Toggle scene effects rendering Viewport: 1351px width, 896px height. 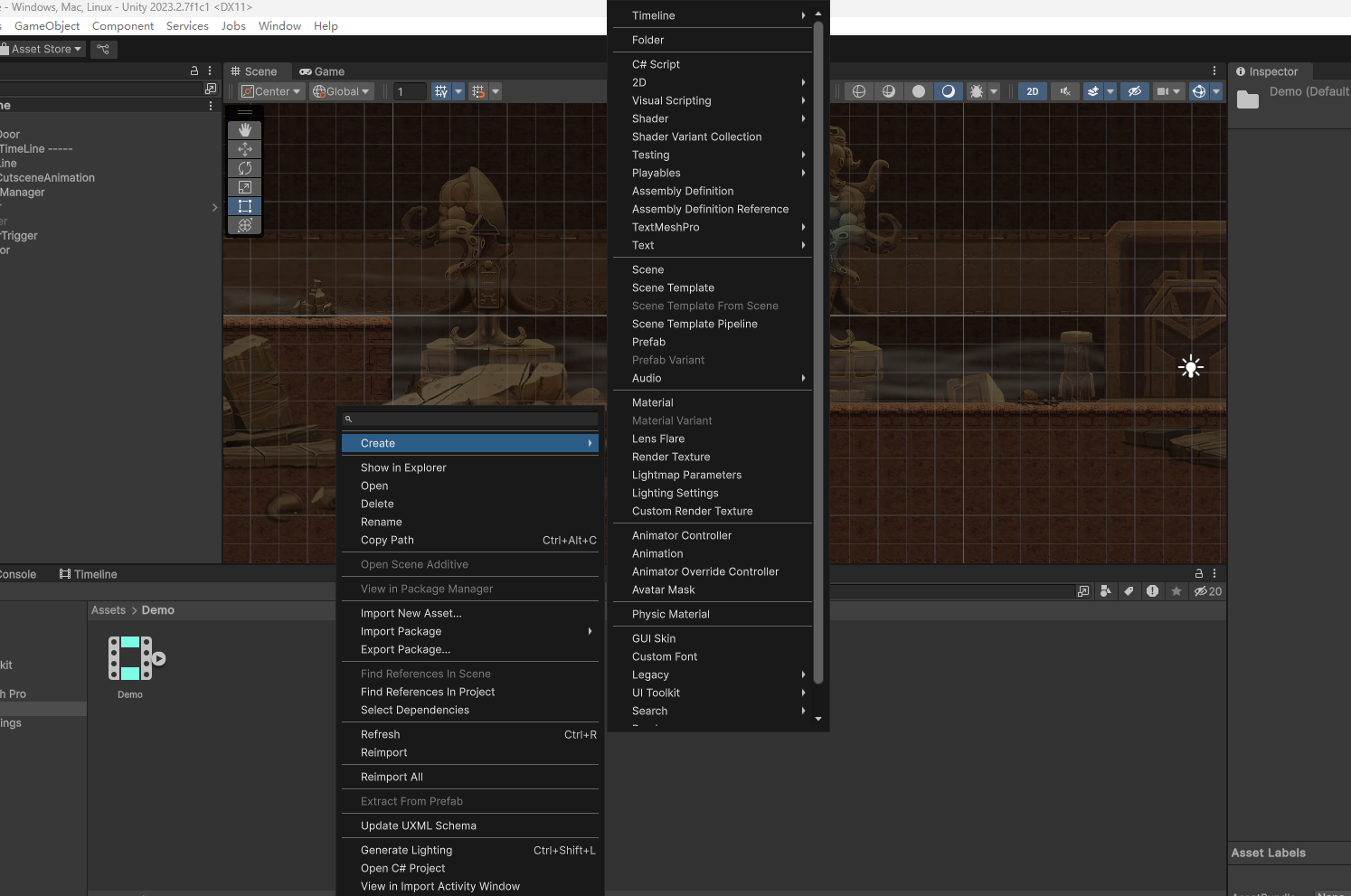pos(1093,91)
